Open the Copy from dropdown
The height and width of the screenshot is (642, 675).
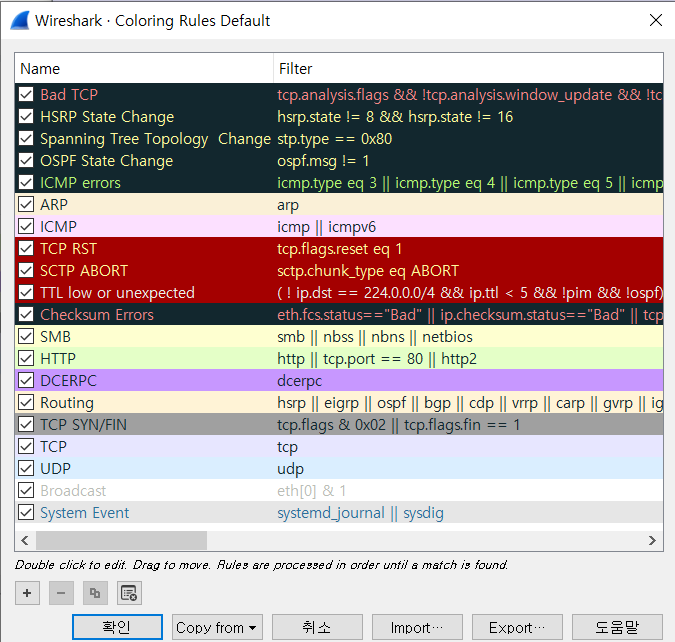(x=217, y=627)
